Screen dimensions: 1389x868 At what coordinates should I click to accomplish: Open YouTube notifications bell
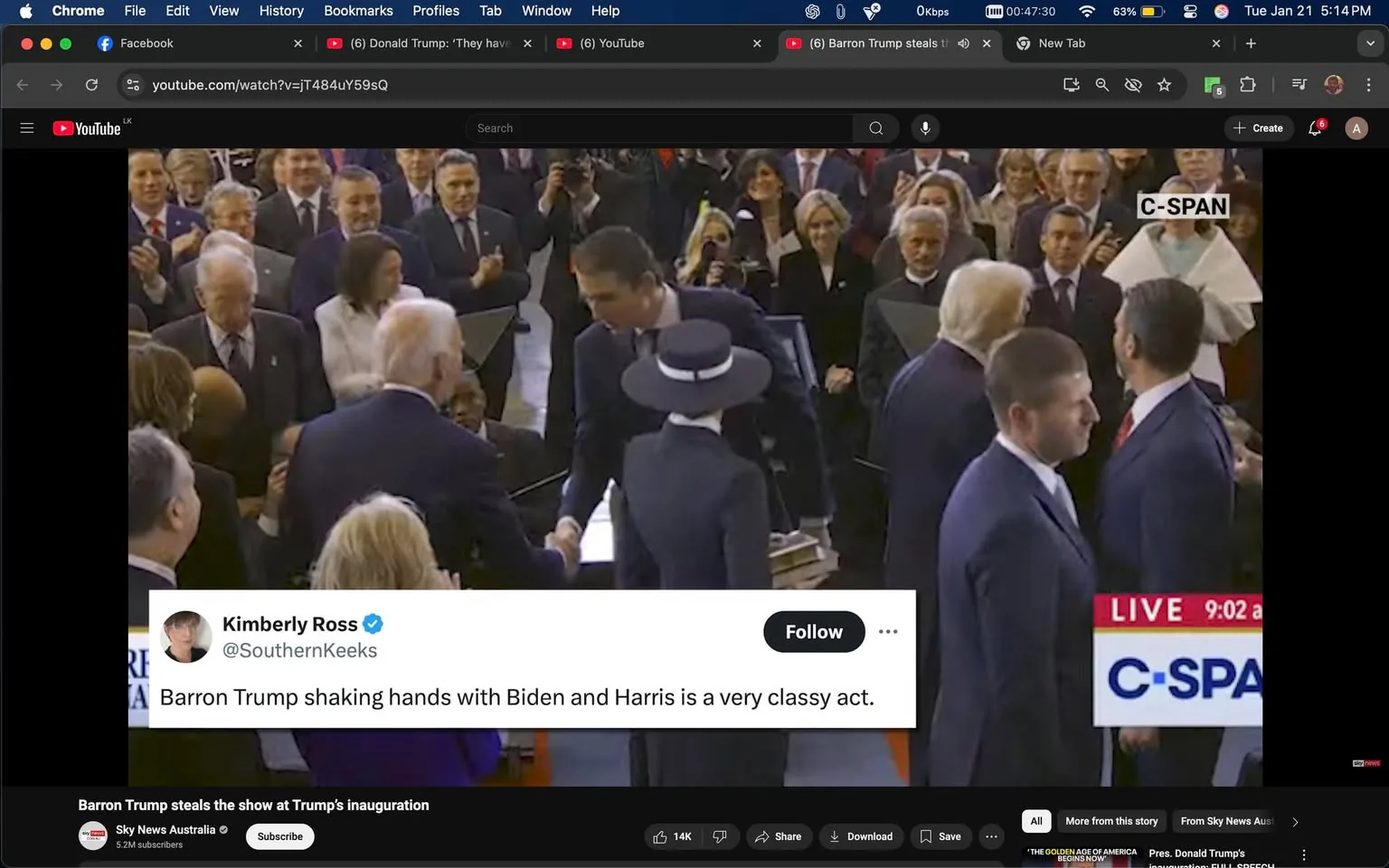tap(1314, 127)
